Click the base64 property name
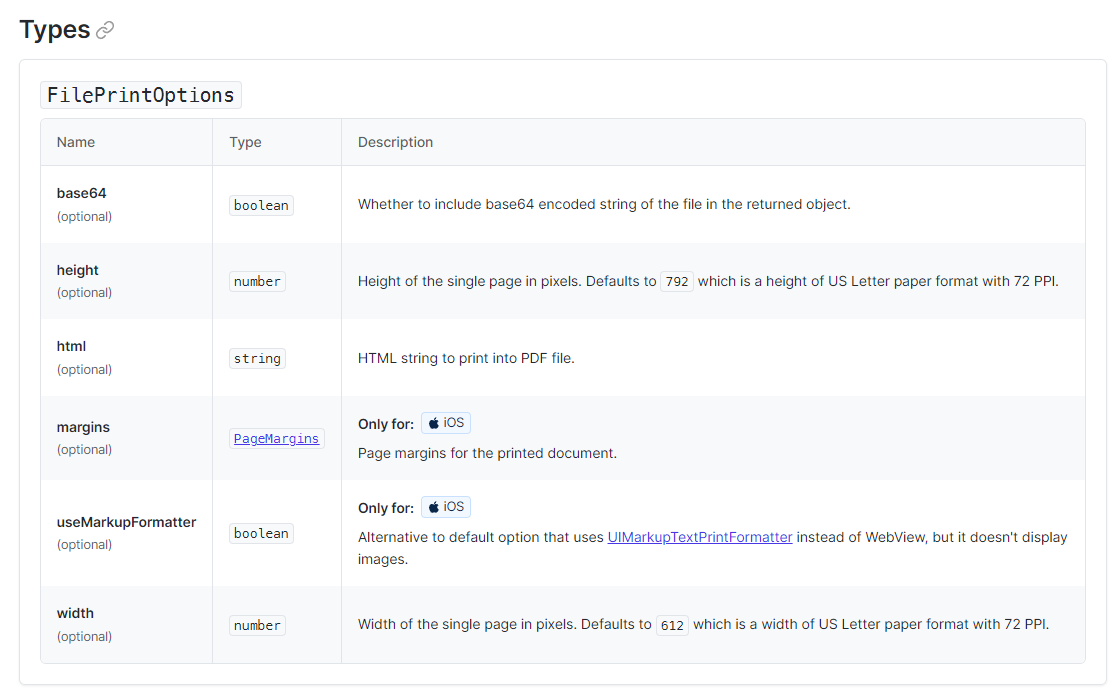The image size is (1120, 700). click(x=81, y=193)
